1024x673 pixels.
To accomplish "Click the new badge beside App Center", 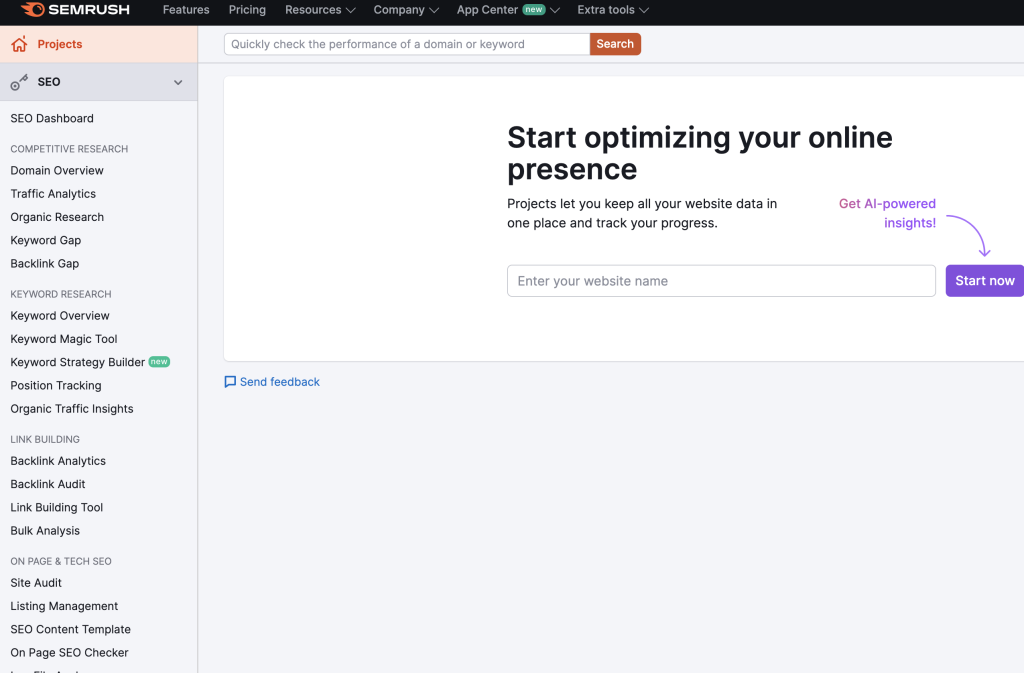I will (531, 10).
